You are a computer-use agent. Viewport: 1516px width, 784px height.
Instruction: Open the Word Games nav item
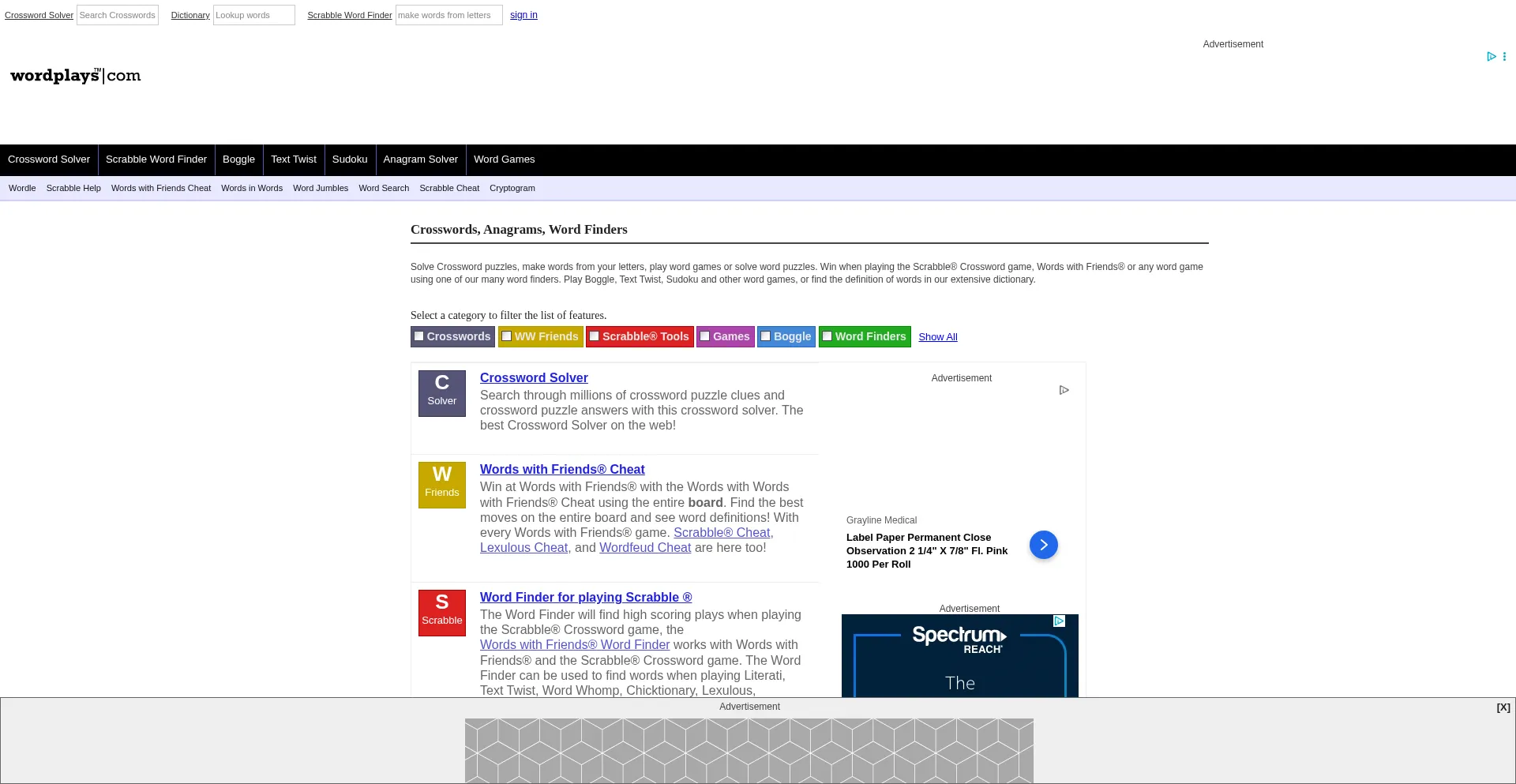505,159
